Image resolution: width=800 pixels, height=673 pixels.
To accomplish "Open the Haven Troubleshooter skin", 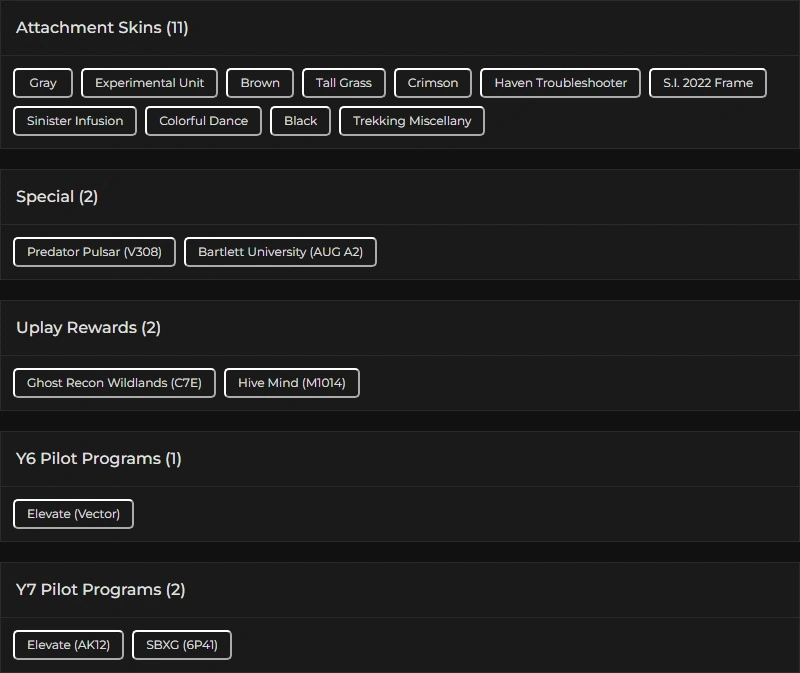I will 560,83.
